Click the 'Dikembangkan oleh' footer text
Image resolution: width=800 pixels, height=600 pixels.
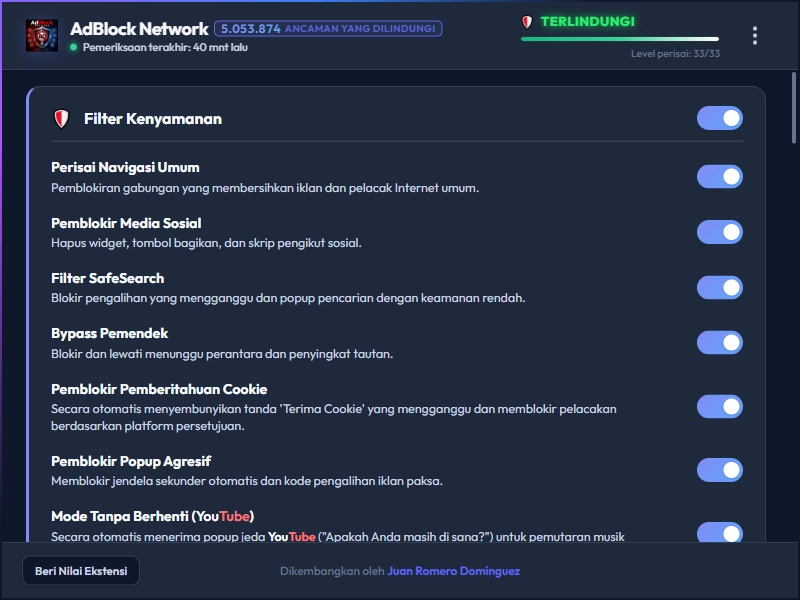click(332, 571)
